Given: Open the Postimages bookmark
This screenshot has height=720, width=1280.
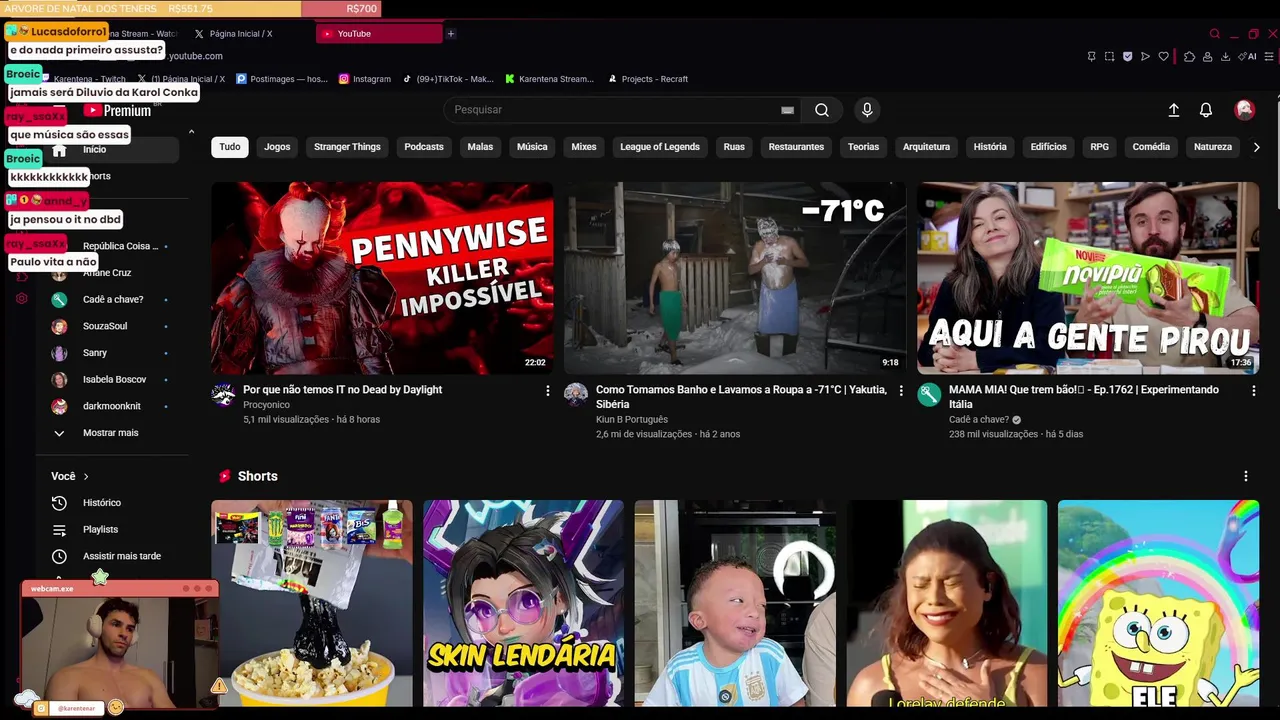Looking at the screenshot, I should click(x=282, y=79).
